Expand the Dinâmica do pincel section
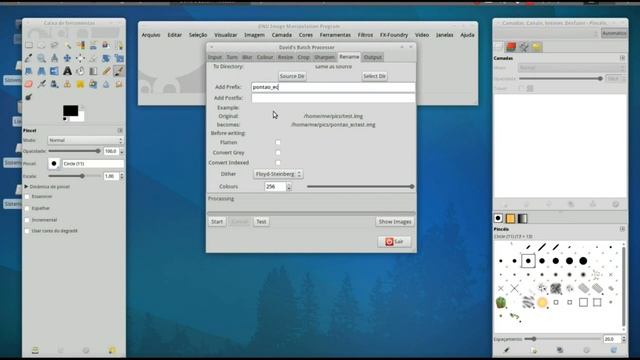 26,187
